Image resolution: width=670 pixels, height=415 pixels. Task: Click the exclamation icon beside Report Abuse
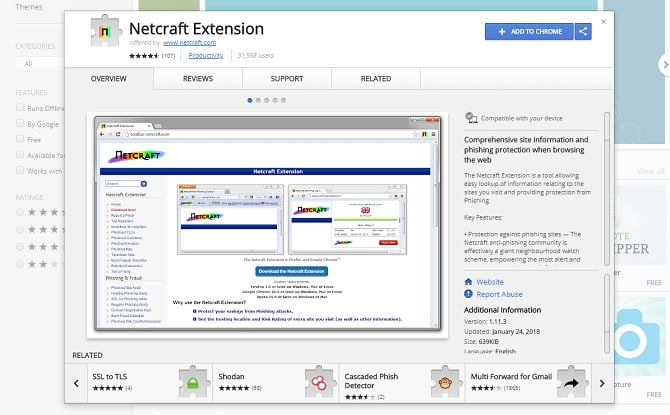click(x=468, y=294)
